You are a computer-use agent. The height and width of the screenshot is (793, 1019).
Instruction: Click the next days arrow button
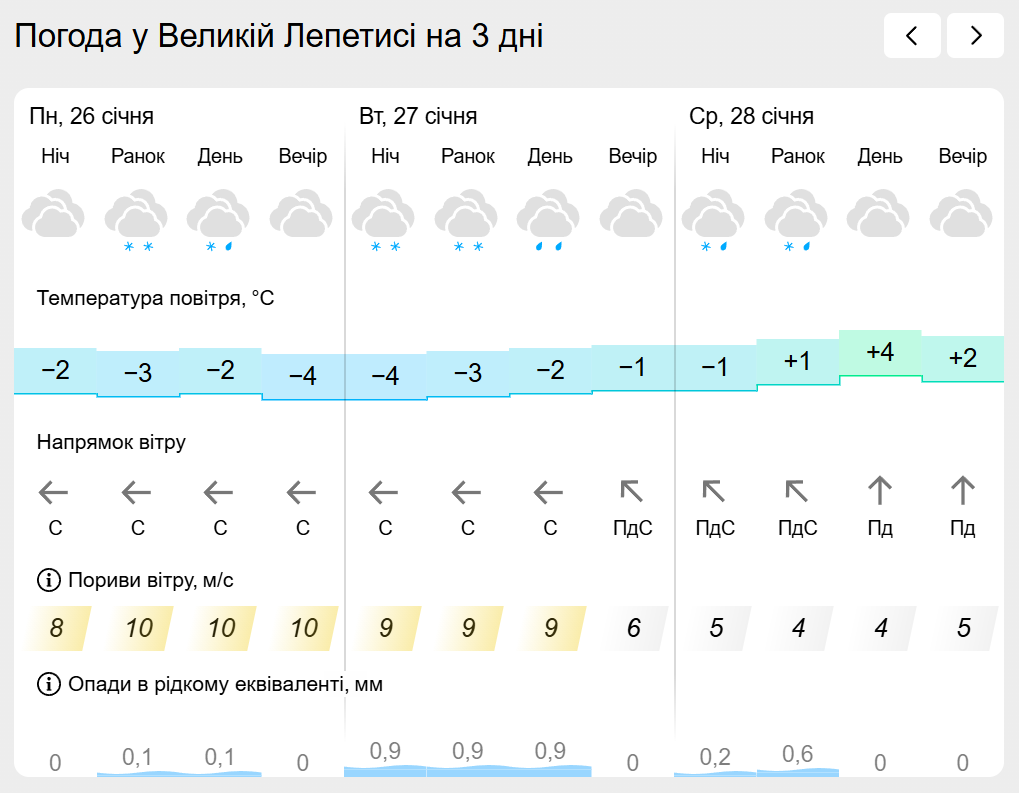click(975, 36)
